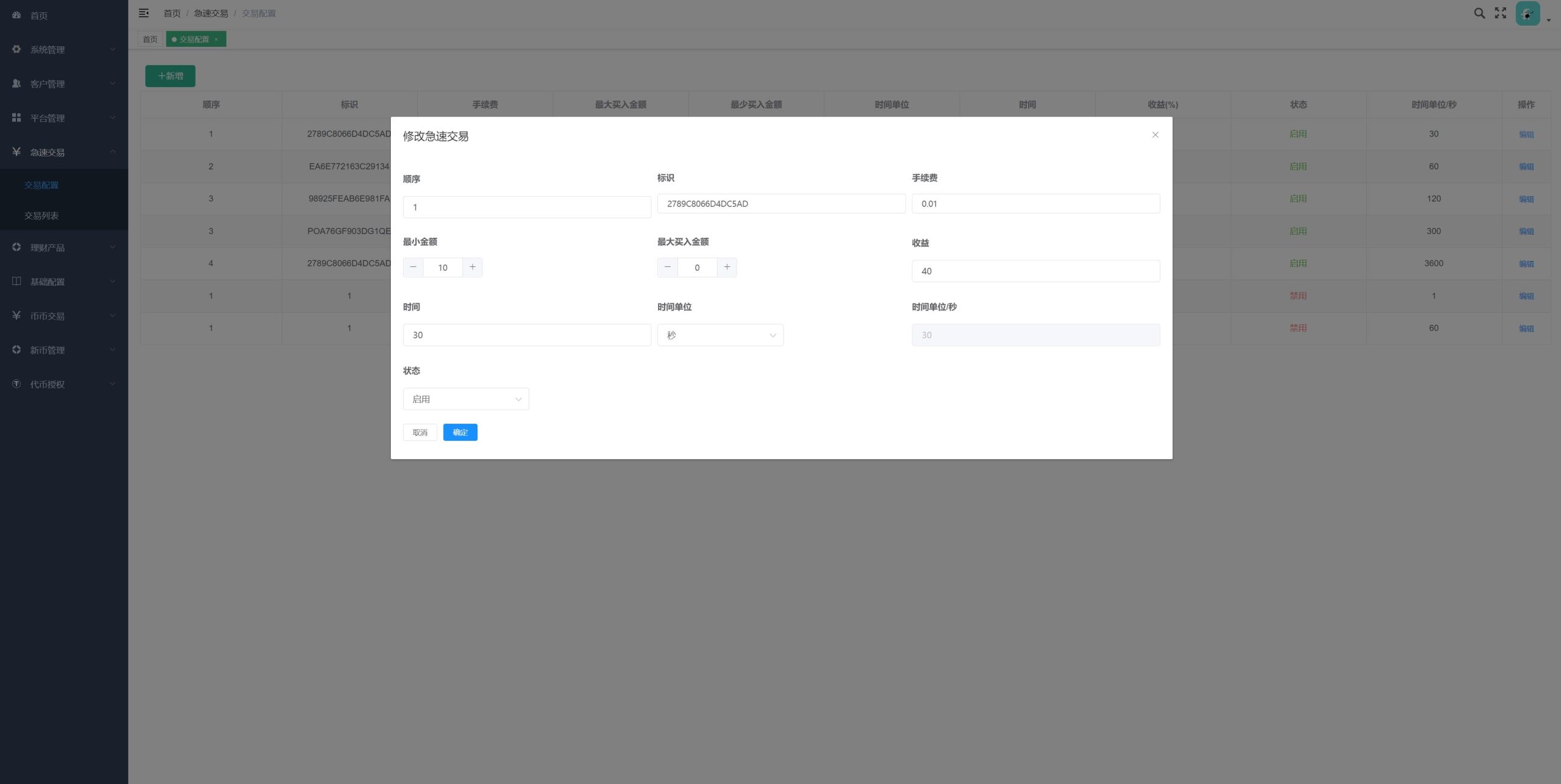Click the 确定 confirm button
The height and width of the screenshot is (784, 1561).
click(x=460, y=432)
